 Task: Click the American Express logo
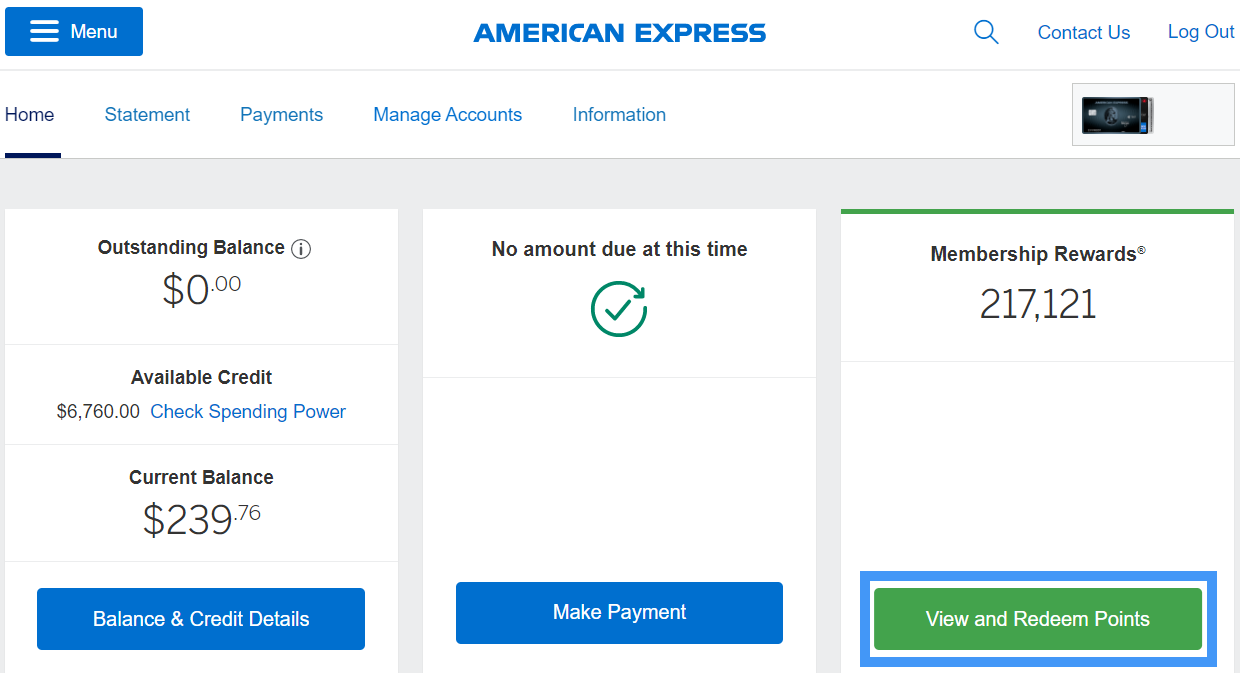pyautogui.click(x=620, y=33)
